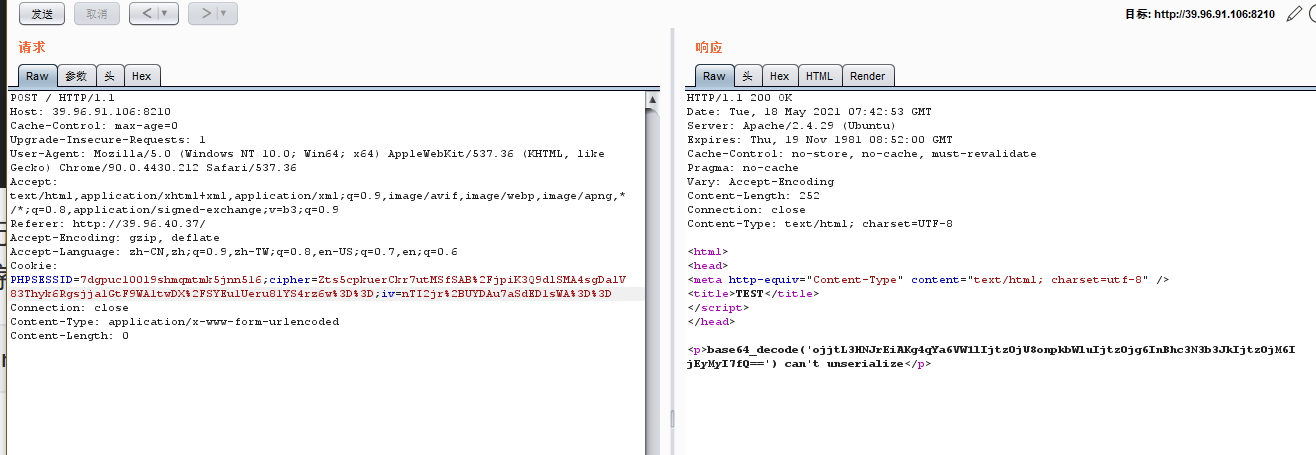This screenshot has width=1316, height=455.
Task: Click the 'Connection: close' request header
Action: (69, 308)
